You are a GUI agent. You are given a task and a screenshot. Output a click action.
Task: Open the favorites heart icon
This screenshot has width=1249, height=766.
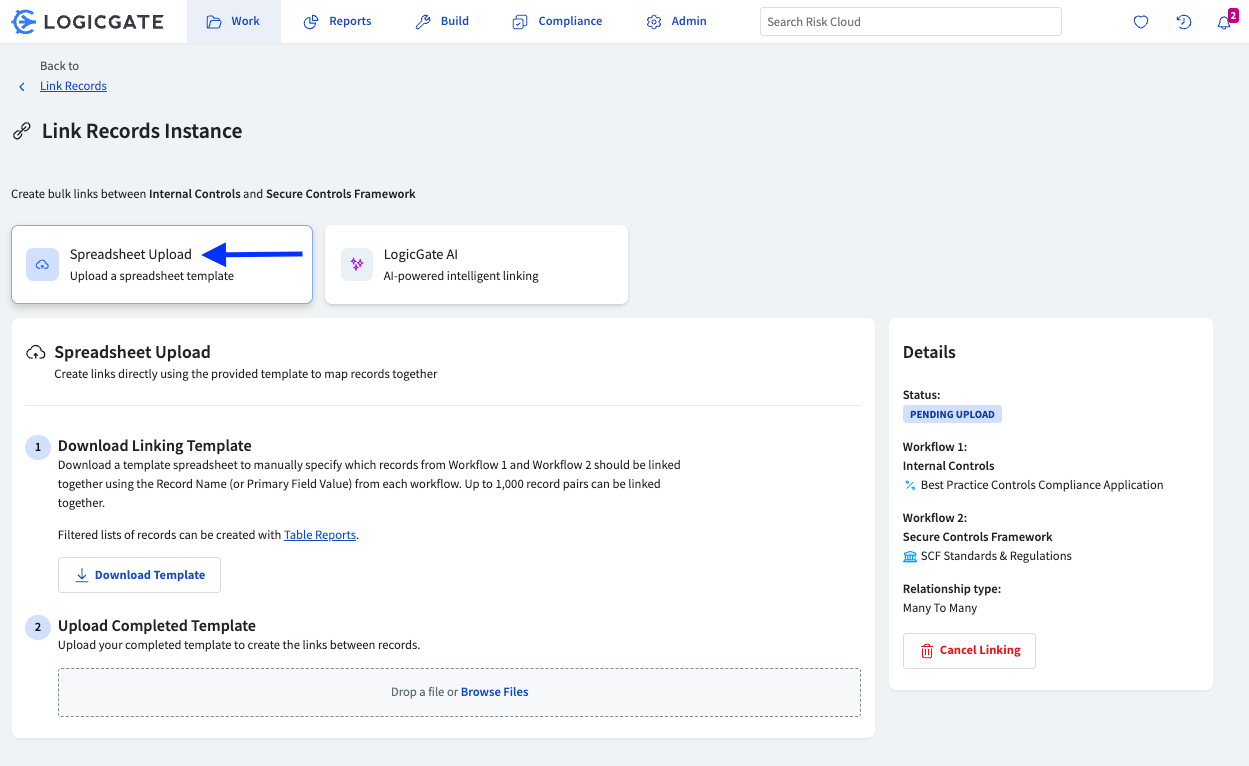(1141, 22)
